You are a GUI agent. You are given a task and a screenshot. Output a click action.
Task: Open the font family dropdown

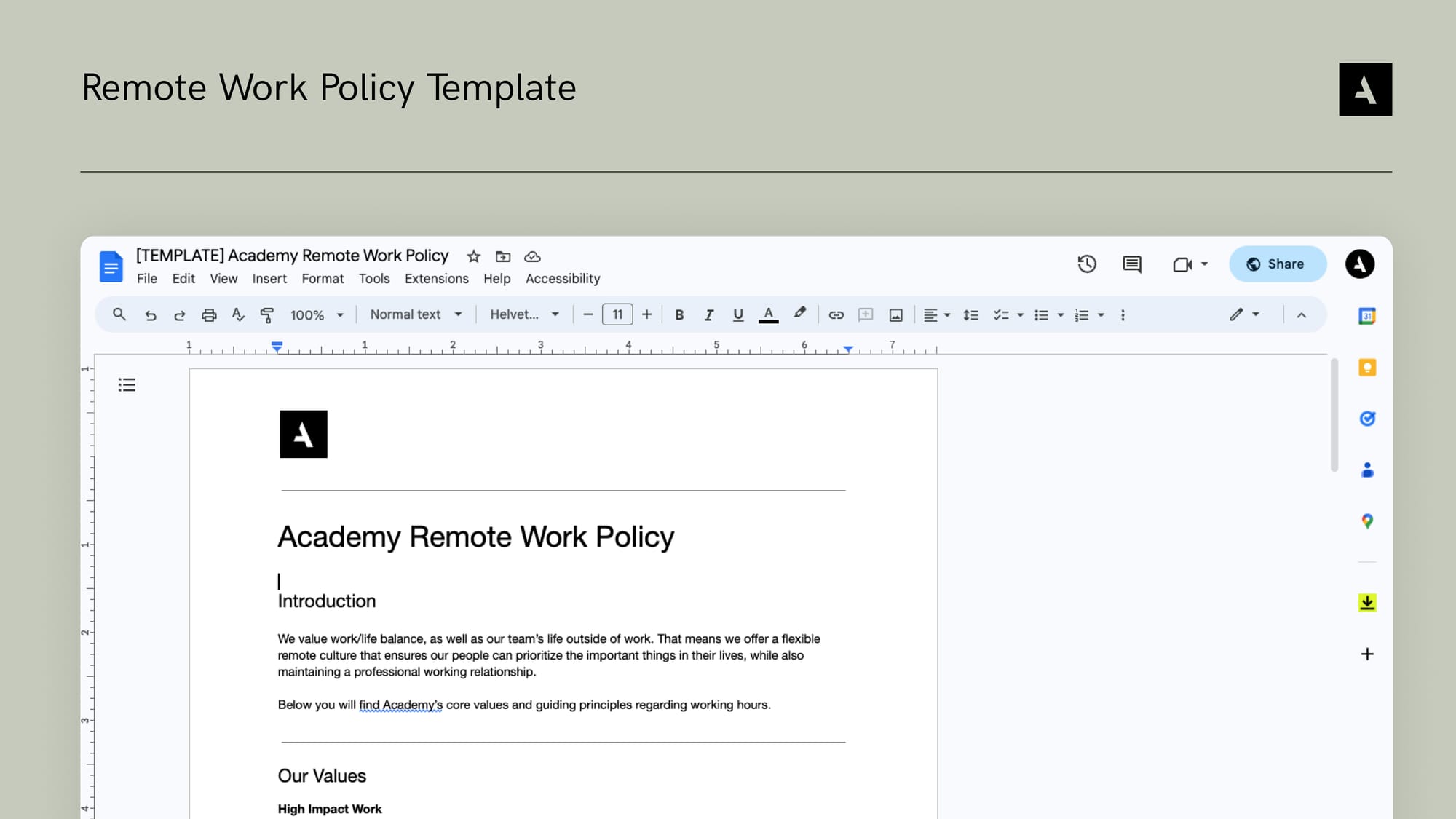tap(523, 314)
